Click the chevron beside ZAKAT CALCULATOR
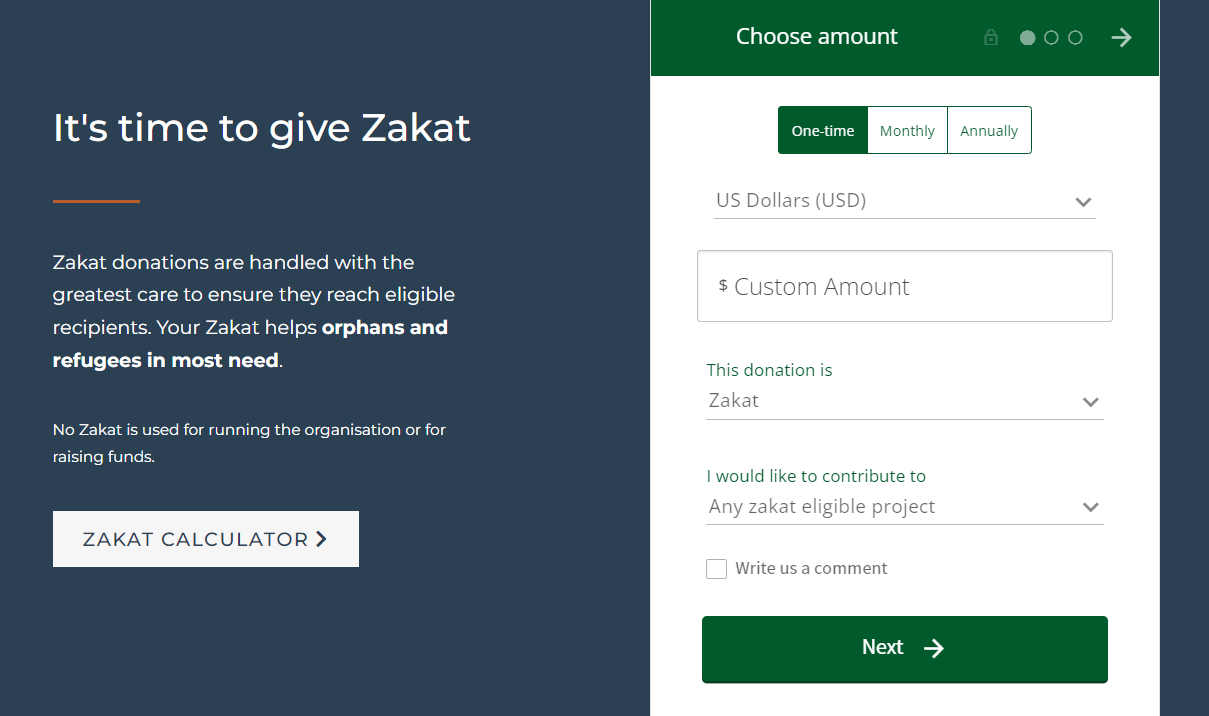Viewport: 1209px width, 716px height. (x=321, y=539)
